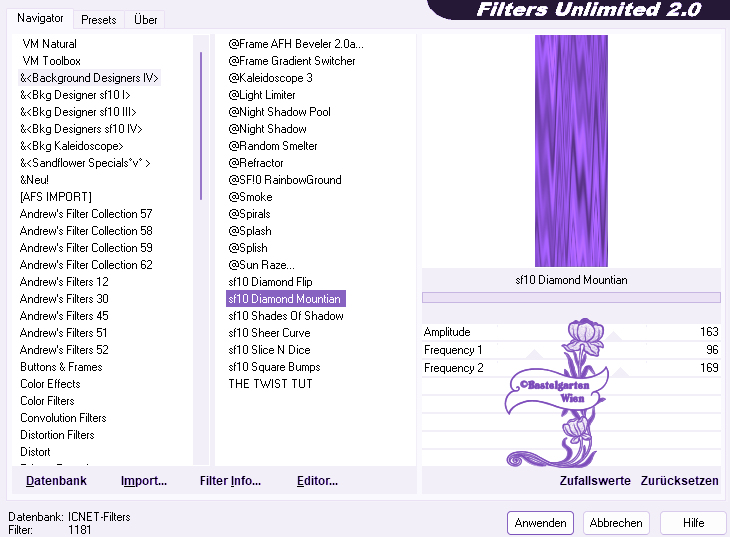Select [AFS IMPORT] category
The width and height of the screenshot is (730, 537).
click(x=56, y=197)
